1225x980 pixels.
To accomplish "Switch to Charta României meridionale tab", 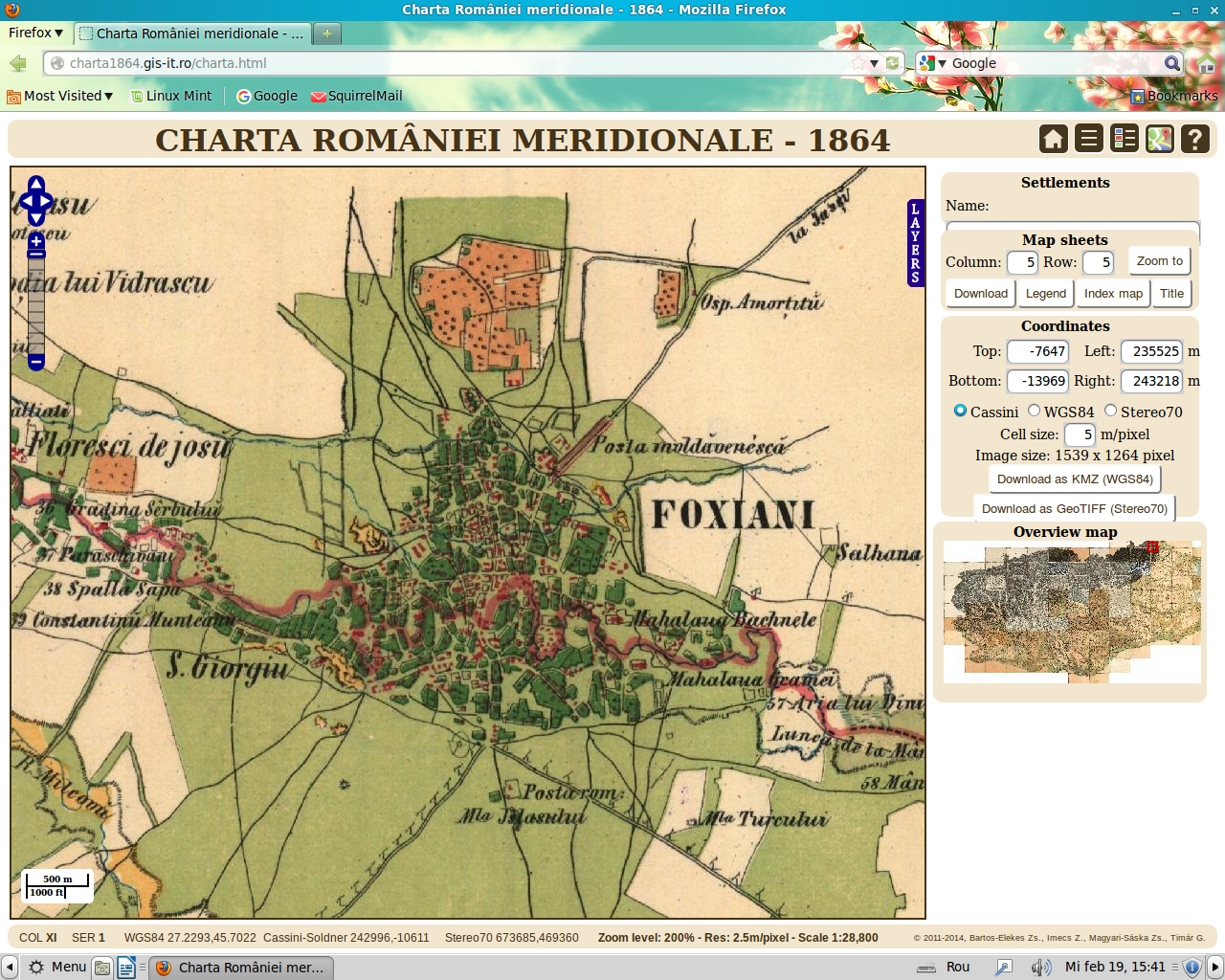I will pyautogui.click(x=191, y=33).
